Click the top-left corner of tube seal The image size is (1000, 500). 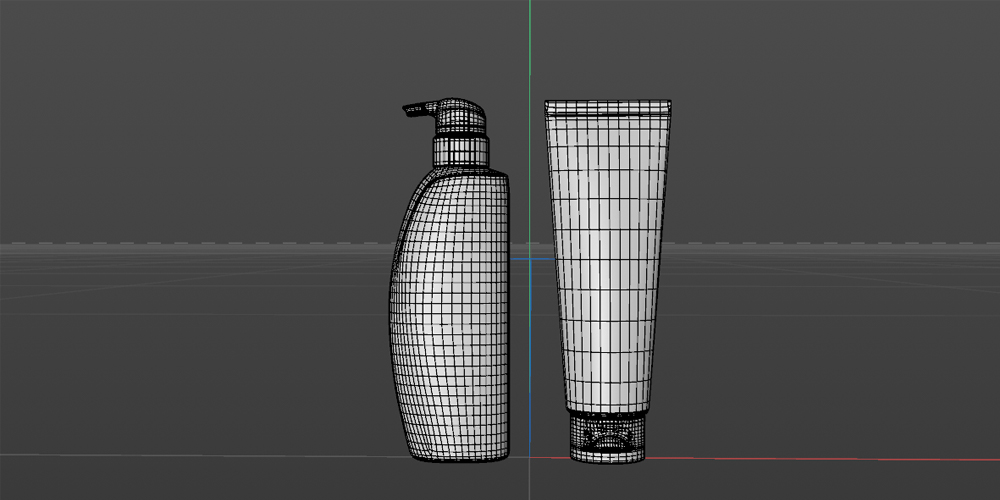(547, 103)
